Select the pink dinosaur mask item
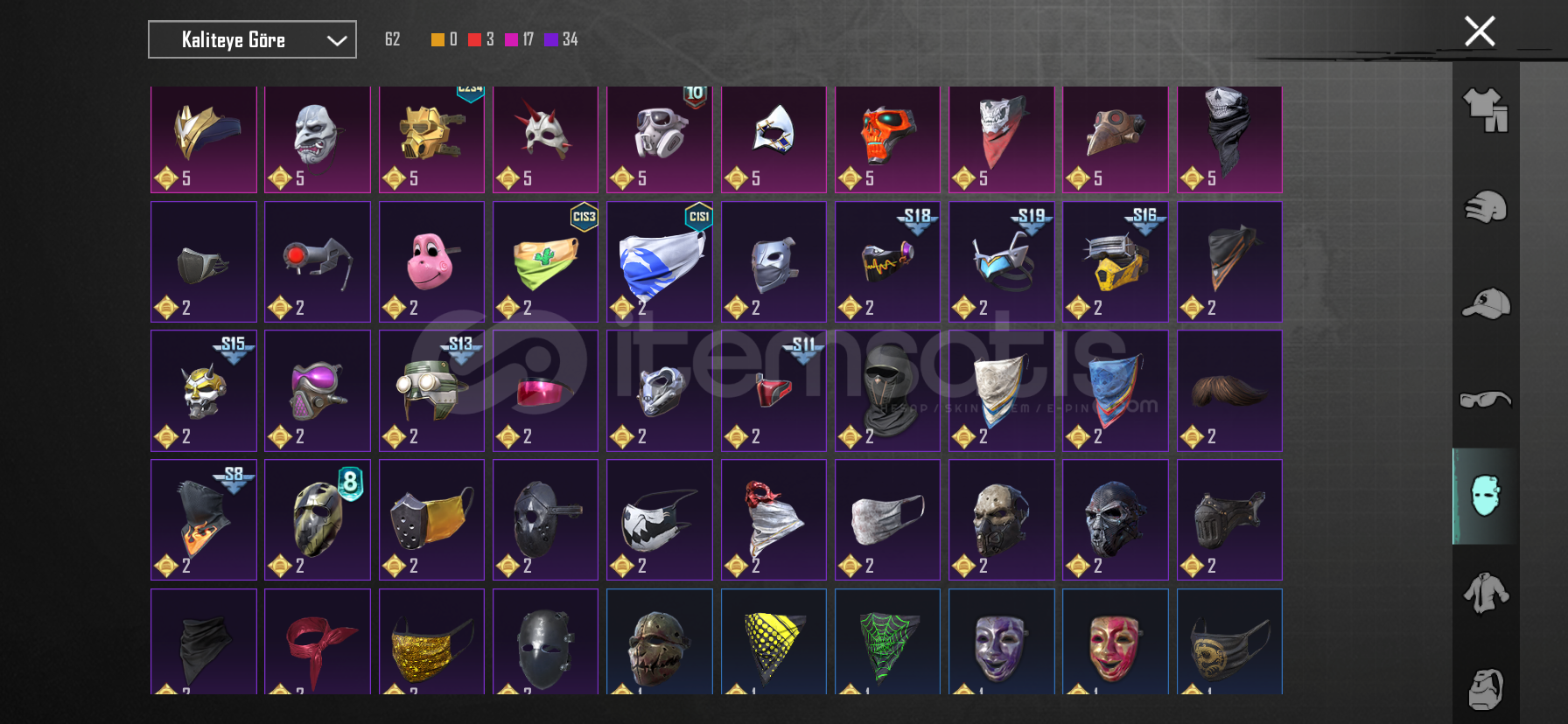Viewport: 1568px width, 724px height. point(431,261)
